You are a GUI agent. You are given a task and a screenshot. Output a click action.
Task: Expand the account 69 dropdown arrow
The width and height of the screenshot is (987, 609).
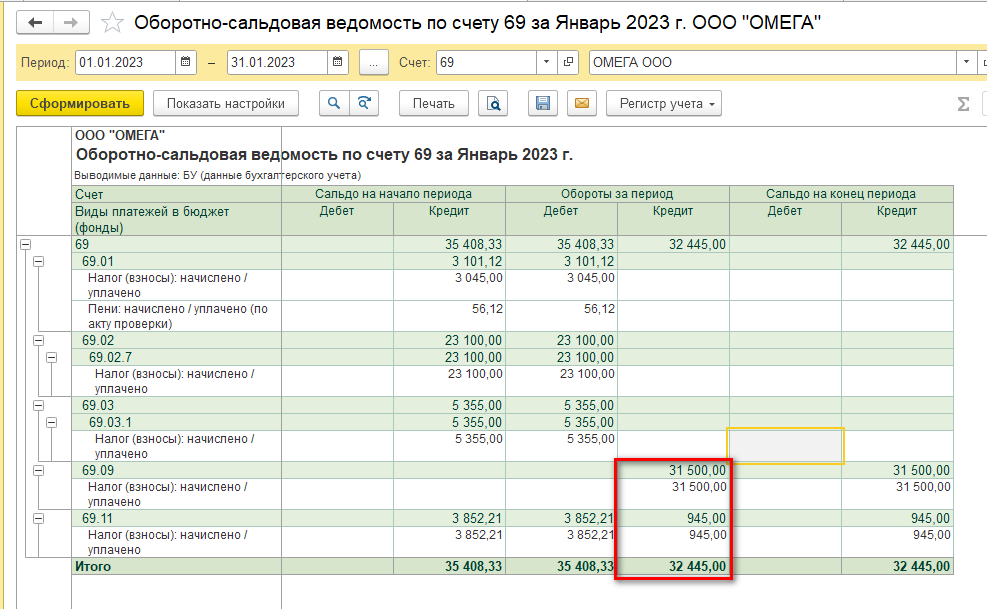point(546,62)
